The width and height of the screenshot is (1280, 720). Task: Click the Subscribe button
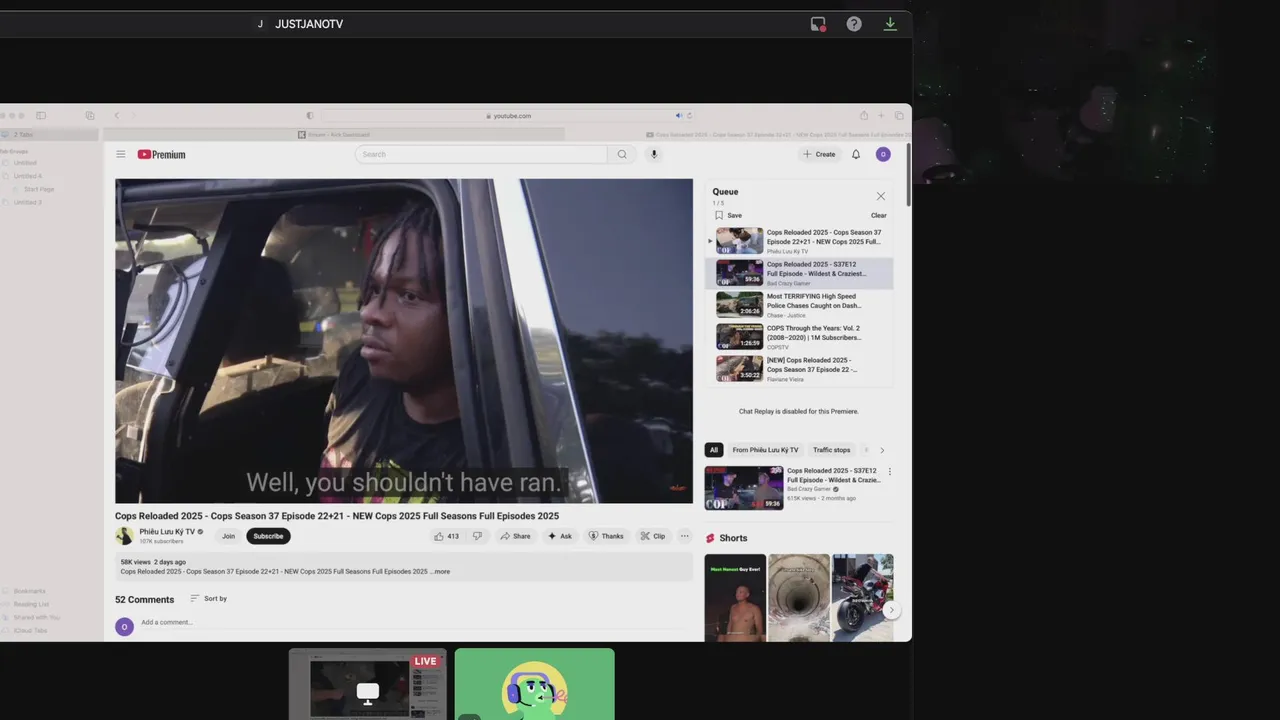click(x=268, y=536)
